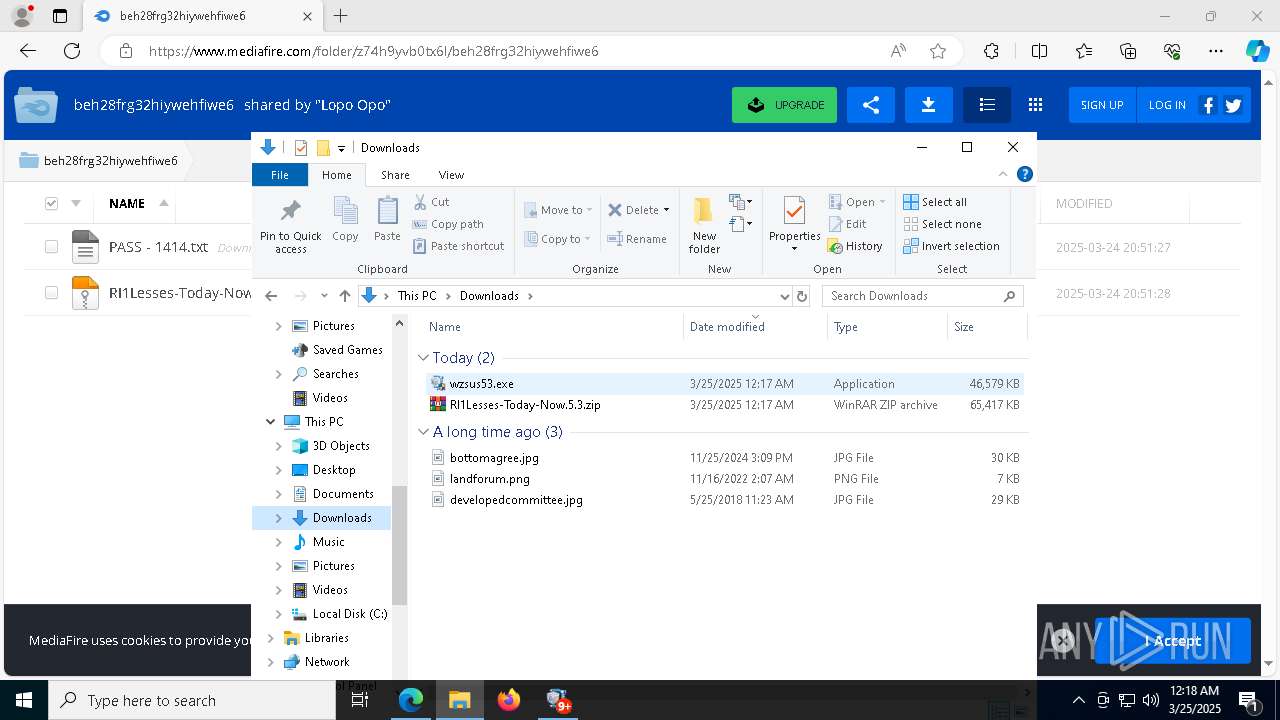Switch MediaFire to grid view

click(x=1035, y=105)
